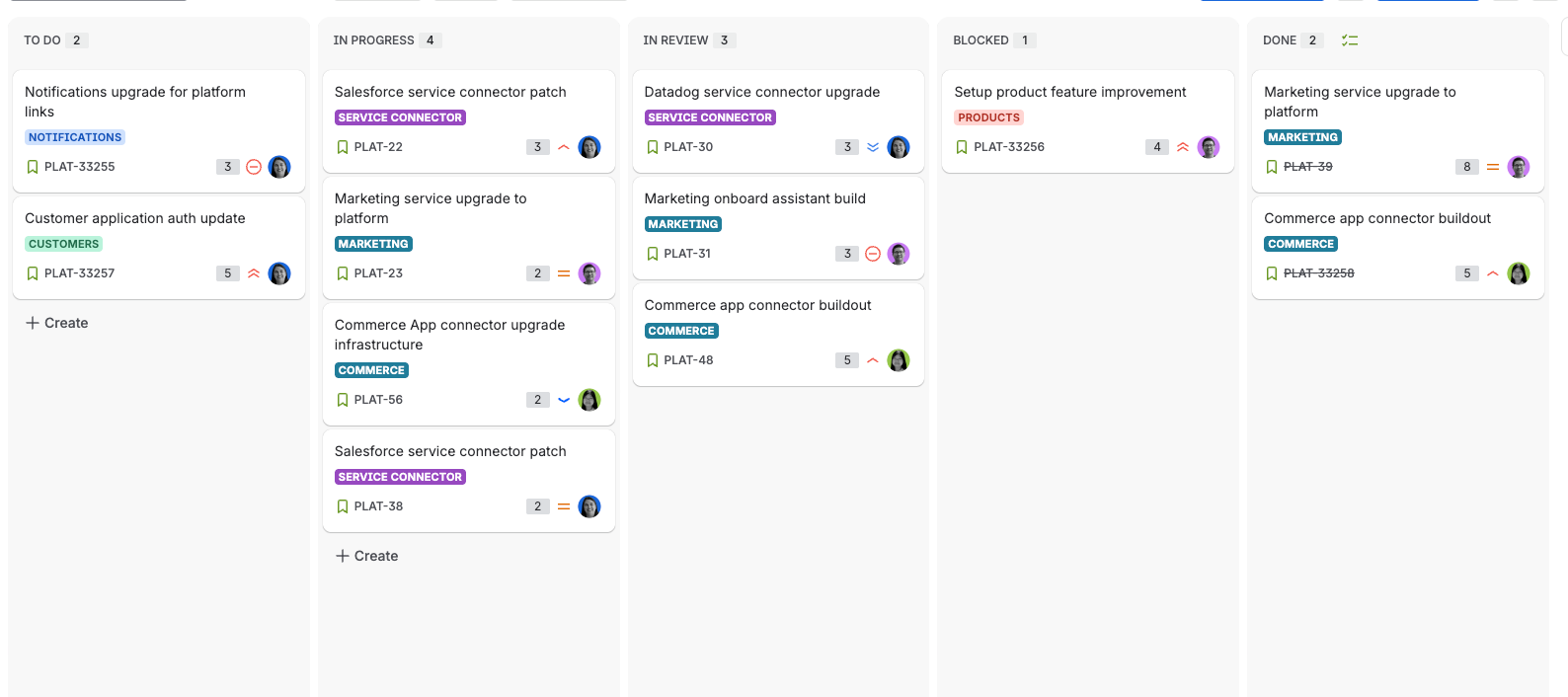Create a new issue in the TO DO column
Viewport: 1568px width, 697px height.
point(57,323)
